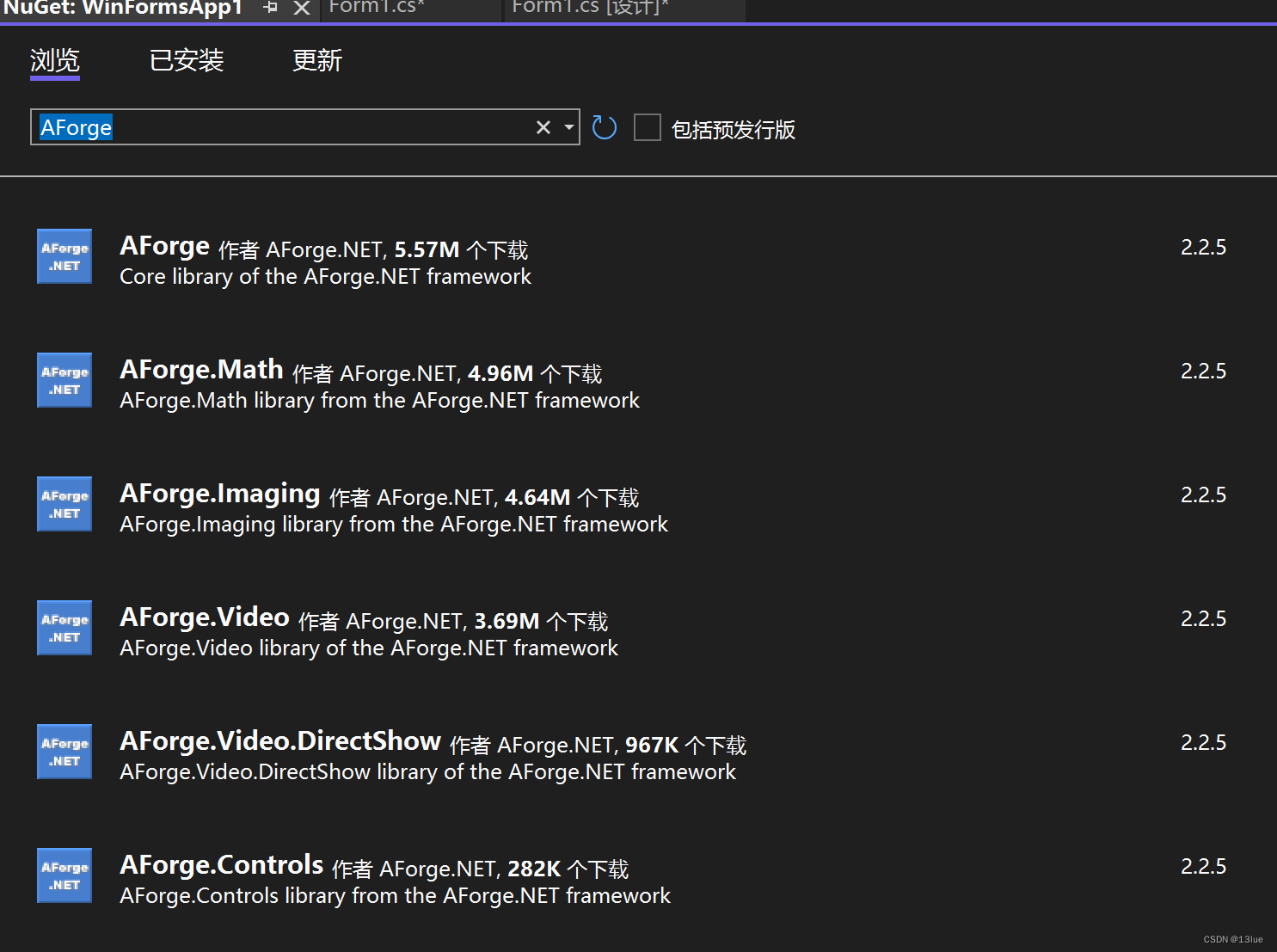The width and height of the screenshot is (1277, 952).
Task: Click 'Core library of the AForge.NET framework' description
Action: click(325, 277)
